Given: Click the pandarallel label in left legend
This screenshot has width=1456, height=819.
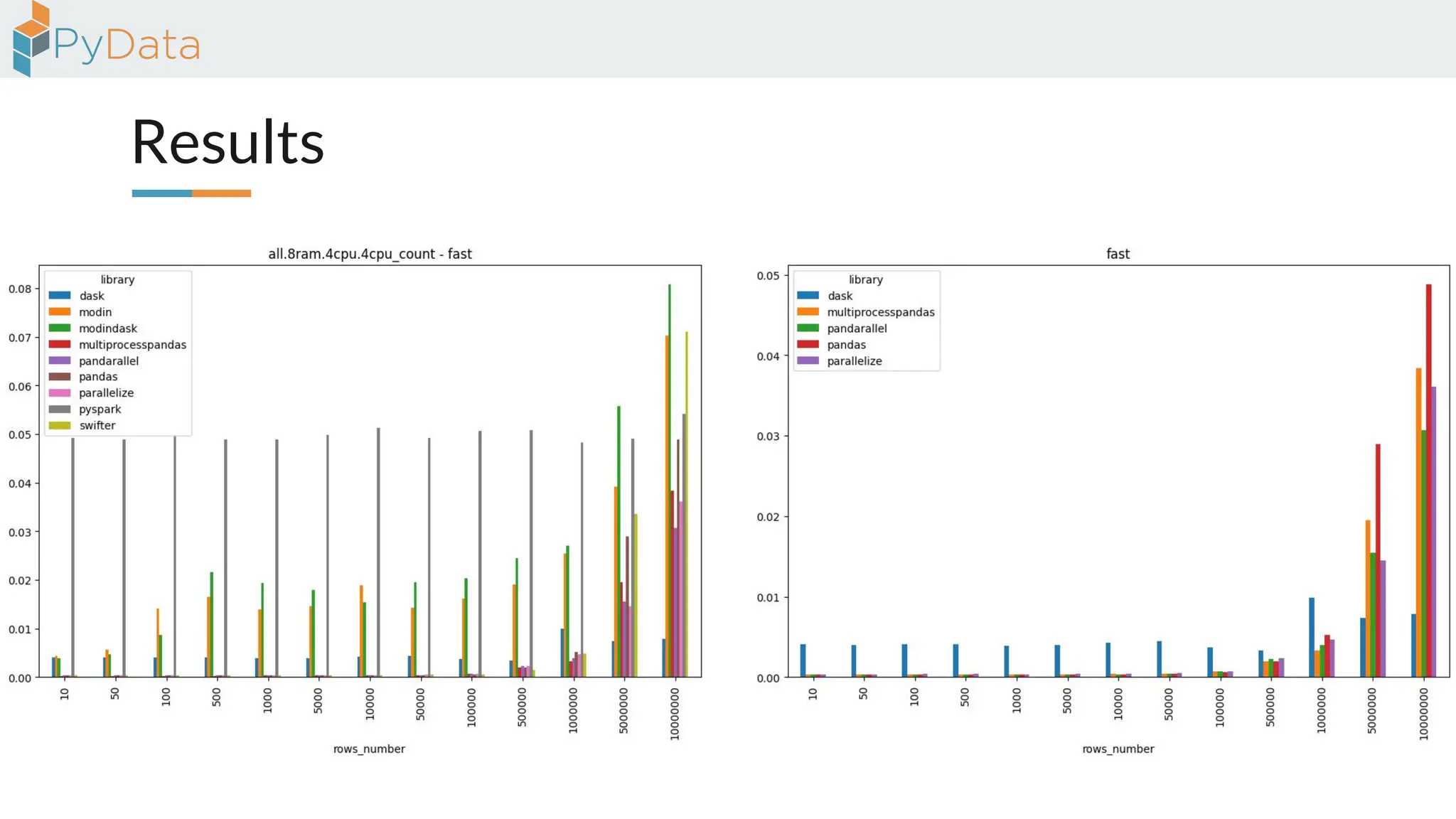Looking at the screenshot, I should pos(108,361).
